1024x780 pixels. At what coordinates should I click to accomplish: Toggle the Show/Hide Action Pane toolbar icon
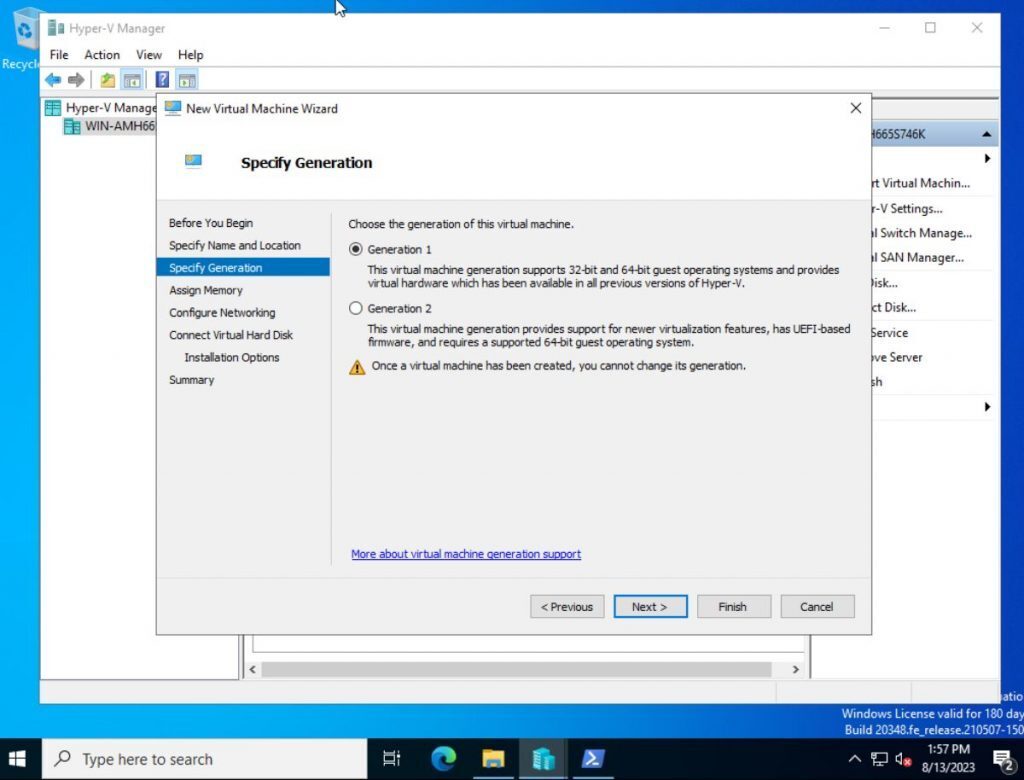click(187, 80)
